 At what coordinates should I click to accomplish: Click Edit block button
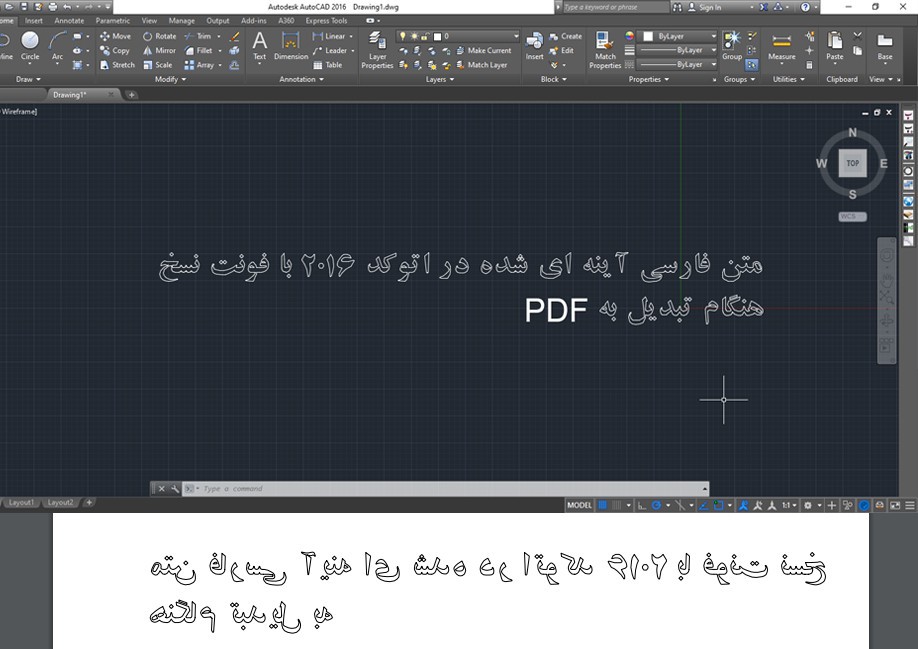561,51
